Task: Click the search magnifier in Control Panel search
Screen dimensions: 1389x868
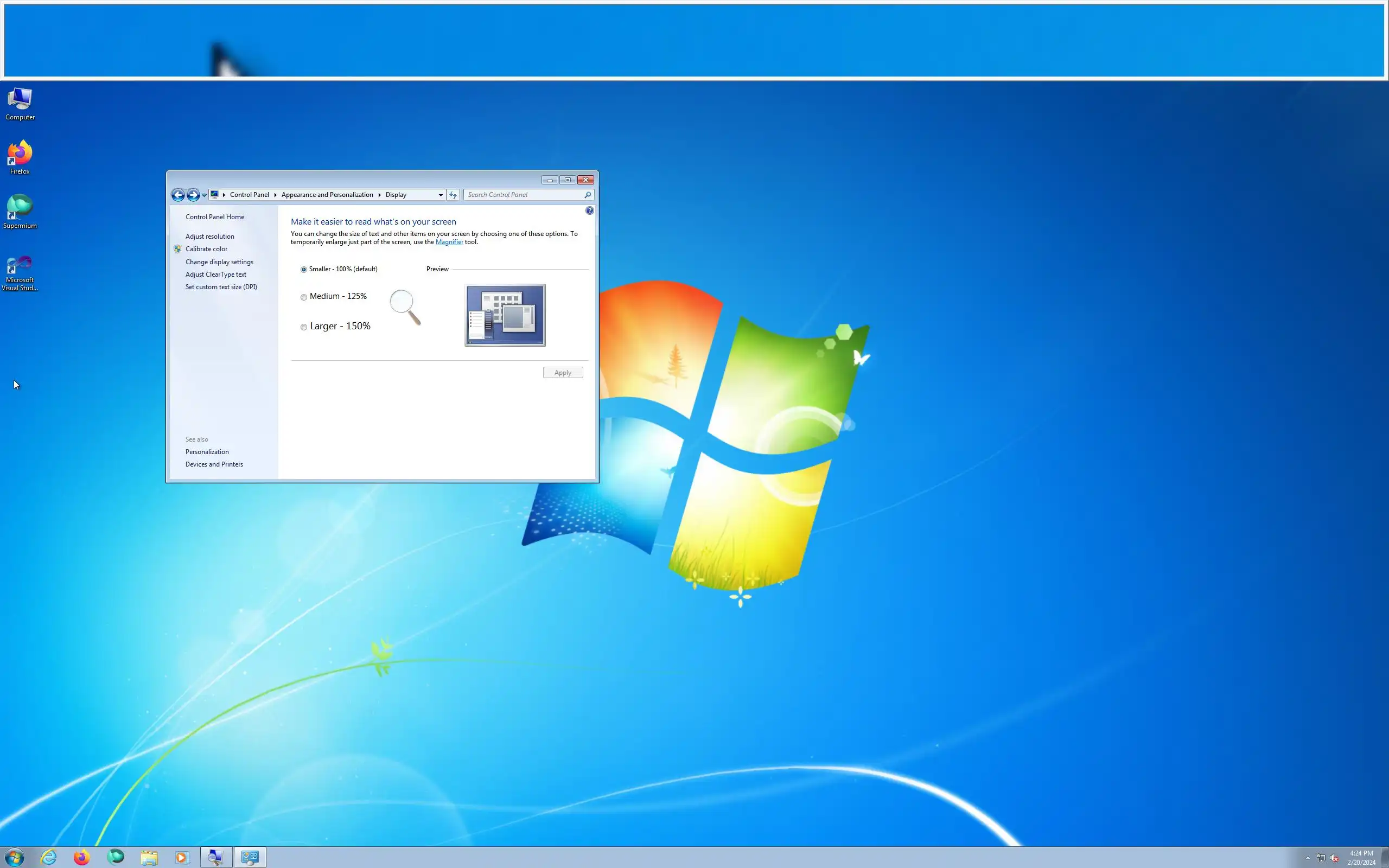Action: (587, 195)
